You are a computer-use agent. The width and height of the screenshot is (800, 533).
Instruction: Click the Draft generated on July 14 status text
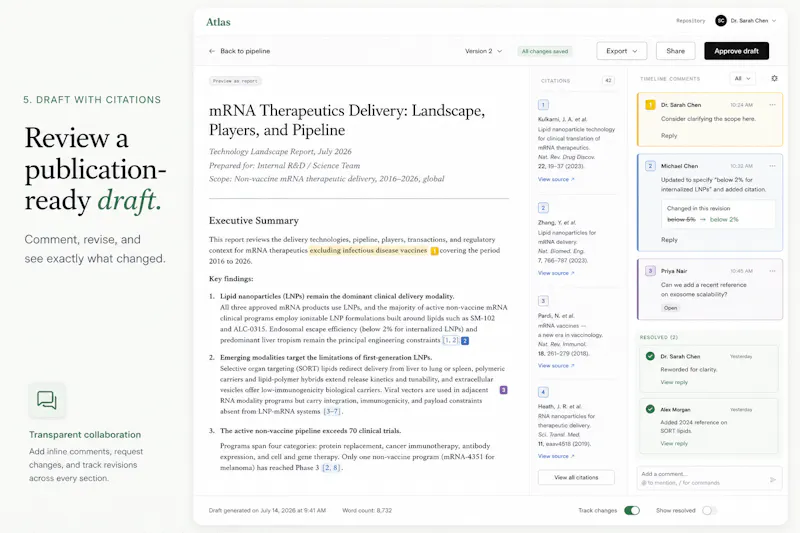267,511
